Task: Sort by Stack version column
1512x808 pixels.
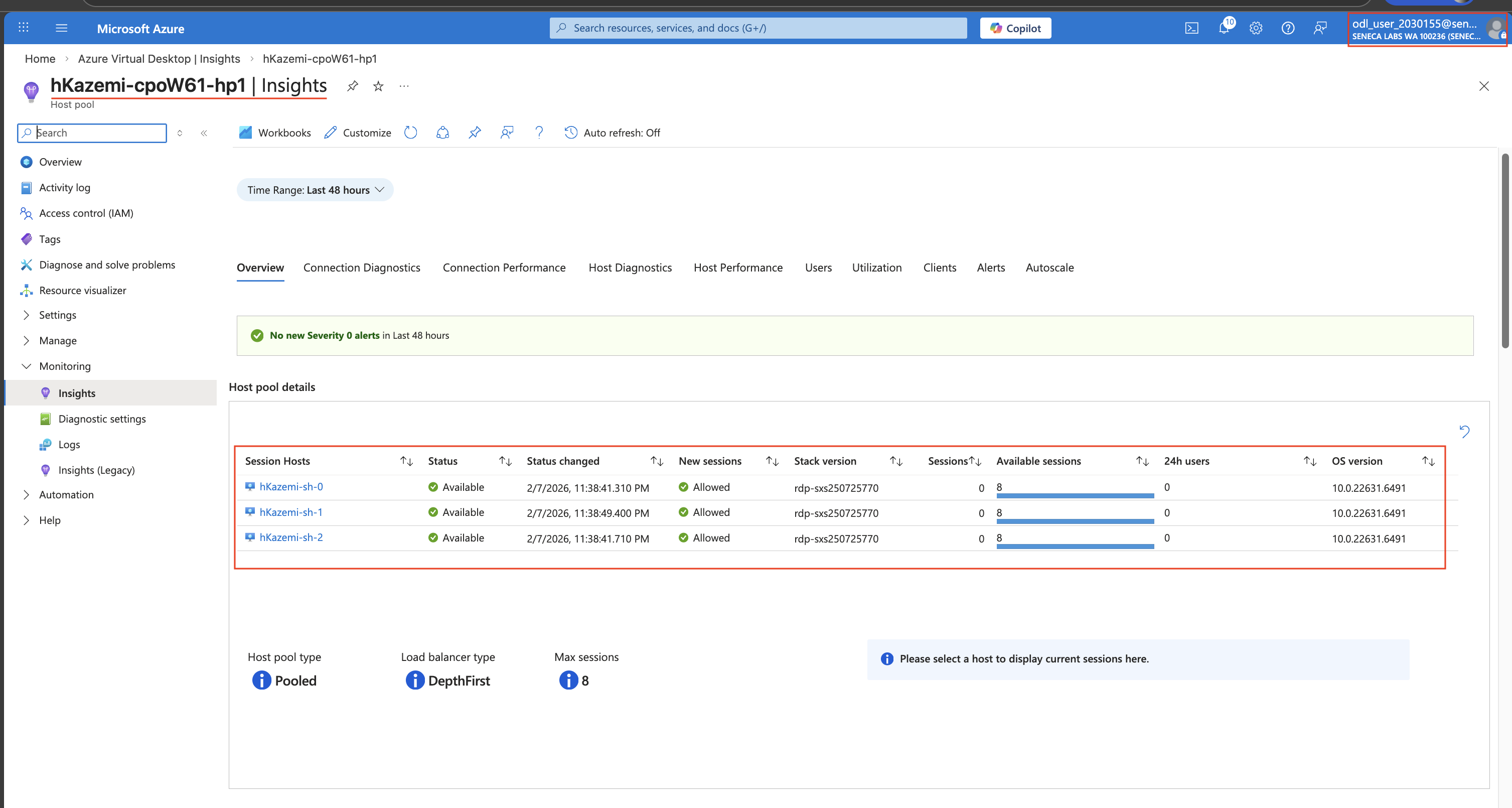Action: coord(896,461)
